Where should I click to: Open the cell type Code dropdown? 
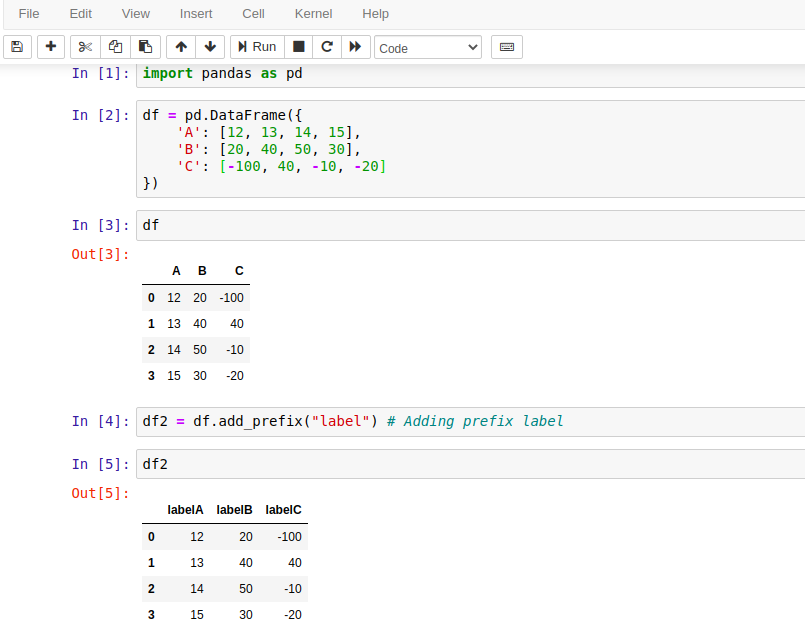coord(428,48)
